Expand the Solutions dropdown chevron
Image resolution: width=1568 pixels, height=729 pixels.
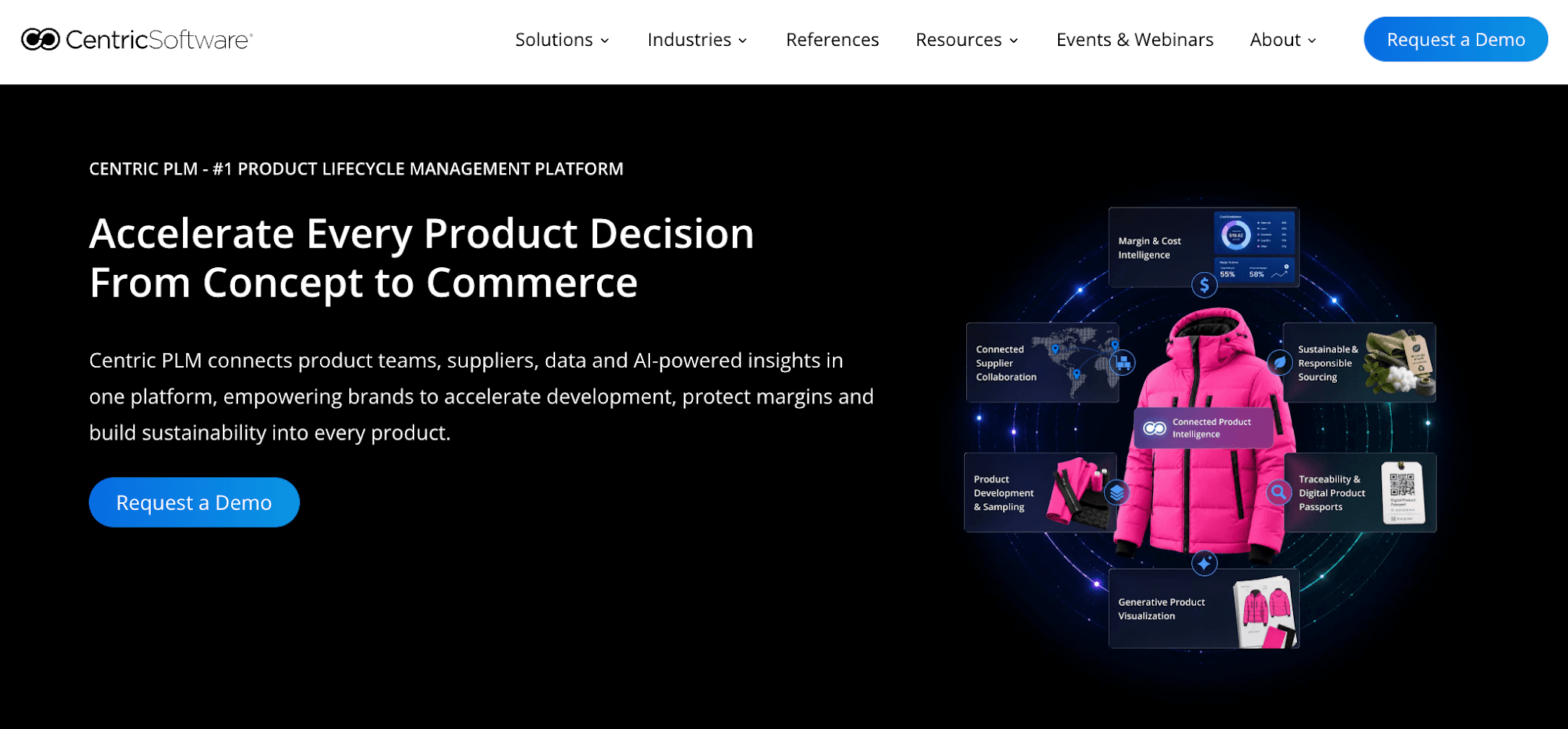[x=605, y=41]
